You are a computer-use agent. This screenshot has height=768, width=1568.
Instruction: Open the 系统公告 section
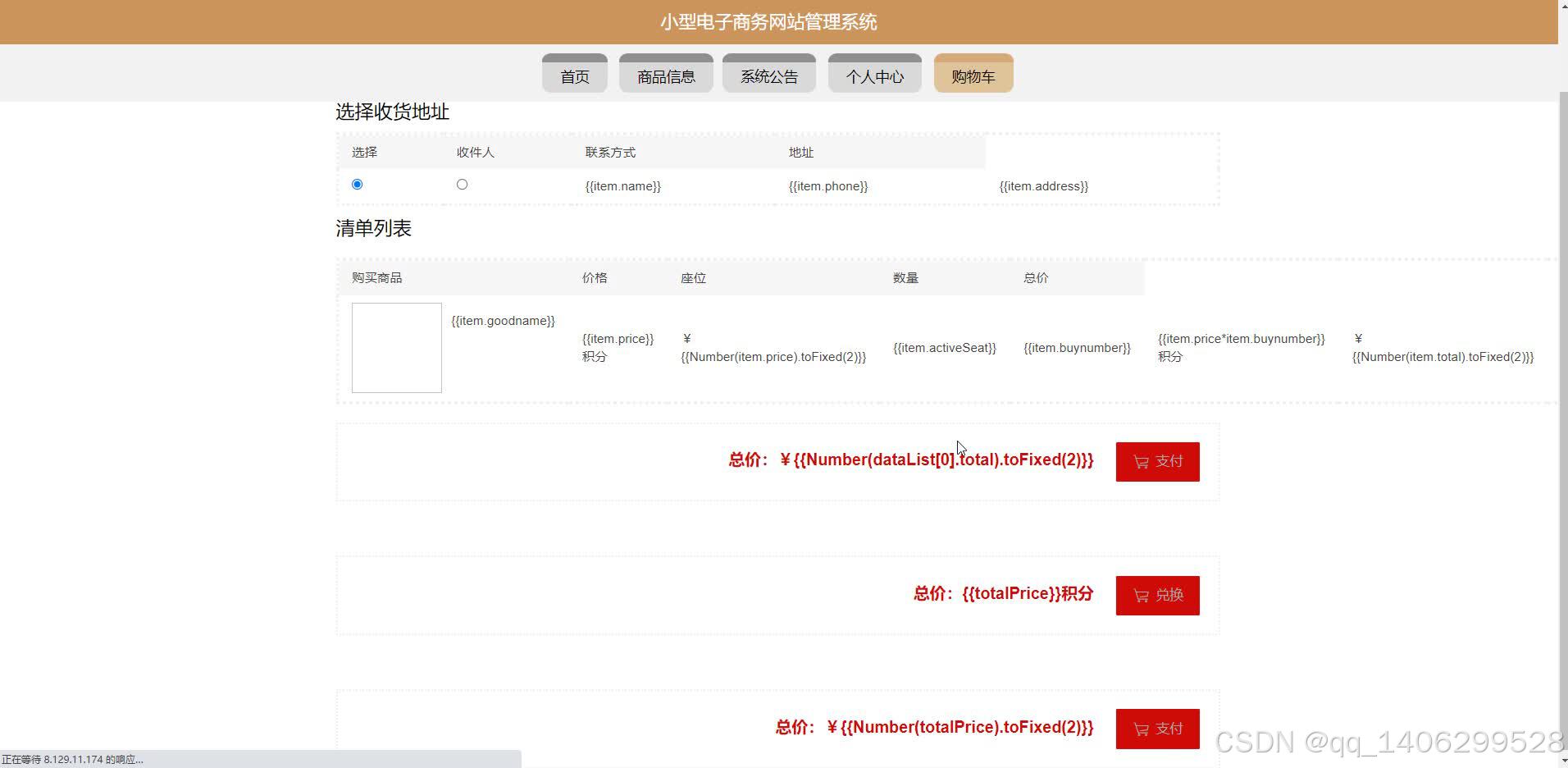pos(768,74)
